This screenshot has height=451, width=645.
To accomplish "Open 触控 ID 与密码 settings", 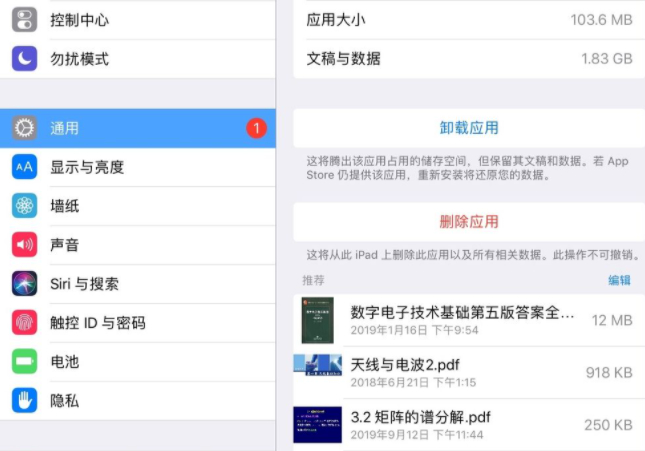I will pos(138,323).
